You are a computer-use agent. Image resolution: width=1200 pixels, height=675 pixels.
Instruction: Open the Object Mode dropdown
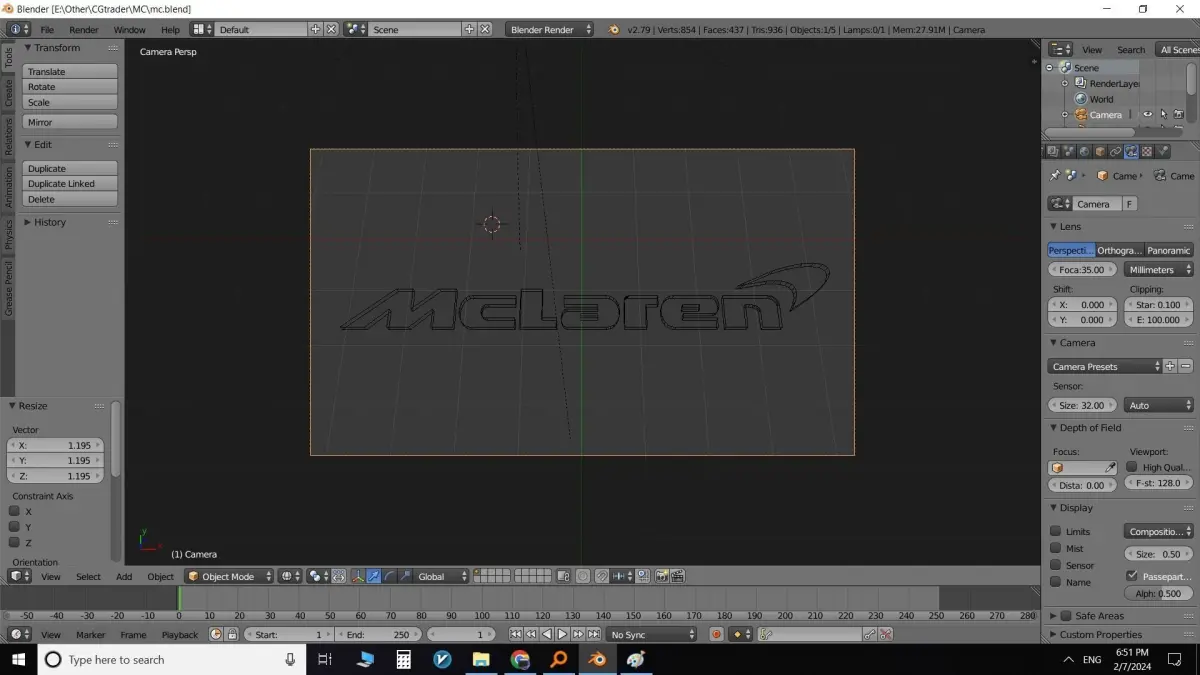click(229, 576)
